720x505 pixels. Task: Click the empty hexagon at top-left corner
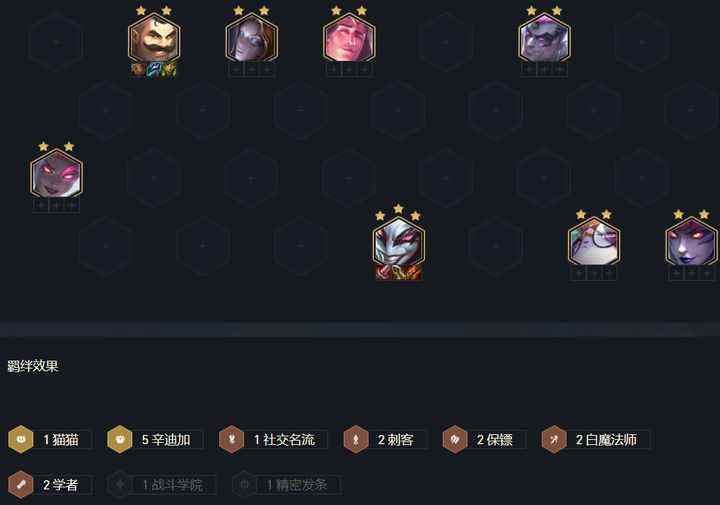click(x=56, y=42)
